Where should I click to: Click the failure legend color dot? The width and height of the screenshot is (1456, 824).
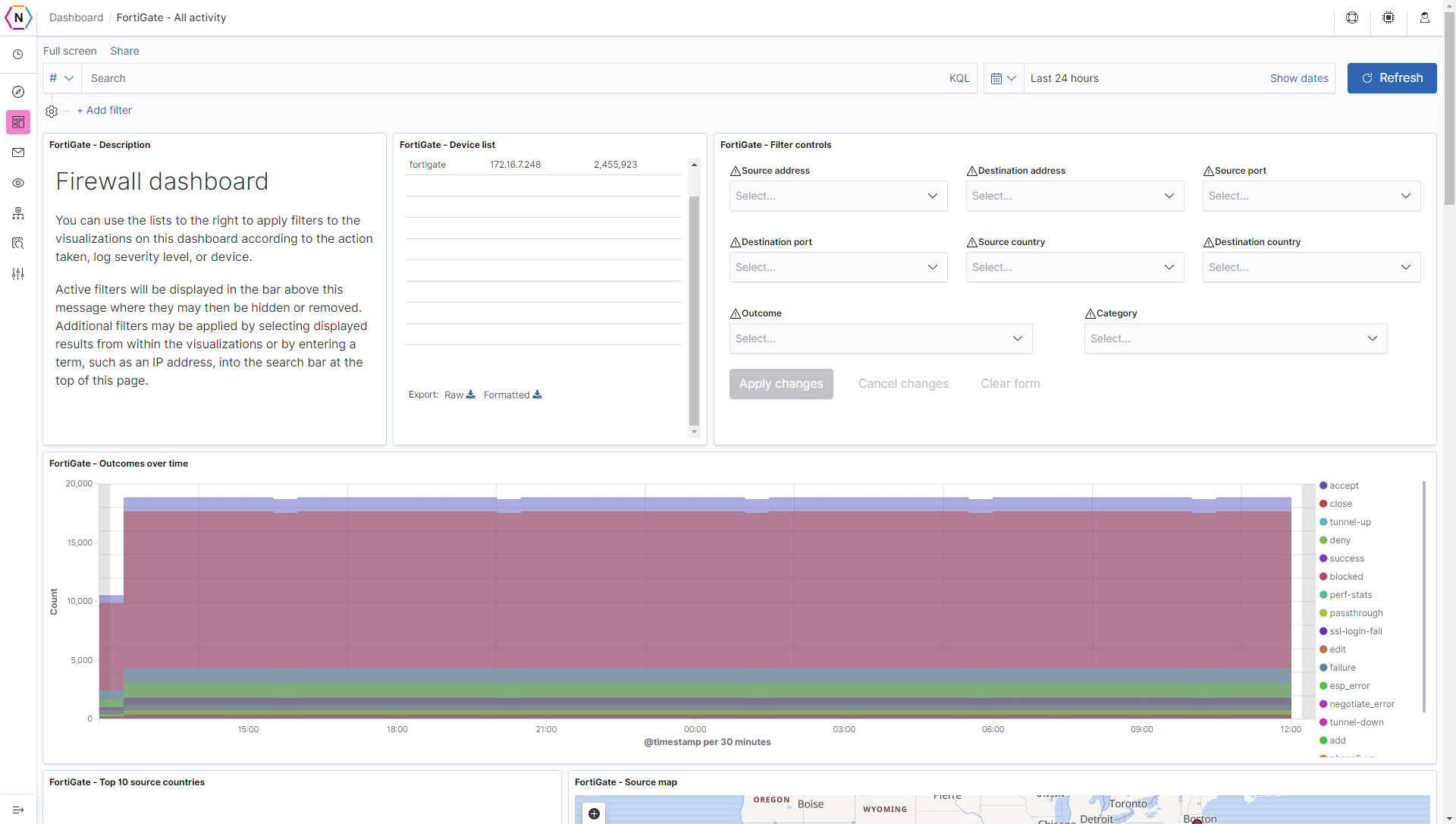pyautogui.click(x=1323, y=668)
